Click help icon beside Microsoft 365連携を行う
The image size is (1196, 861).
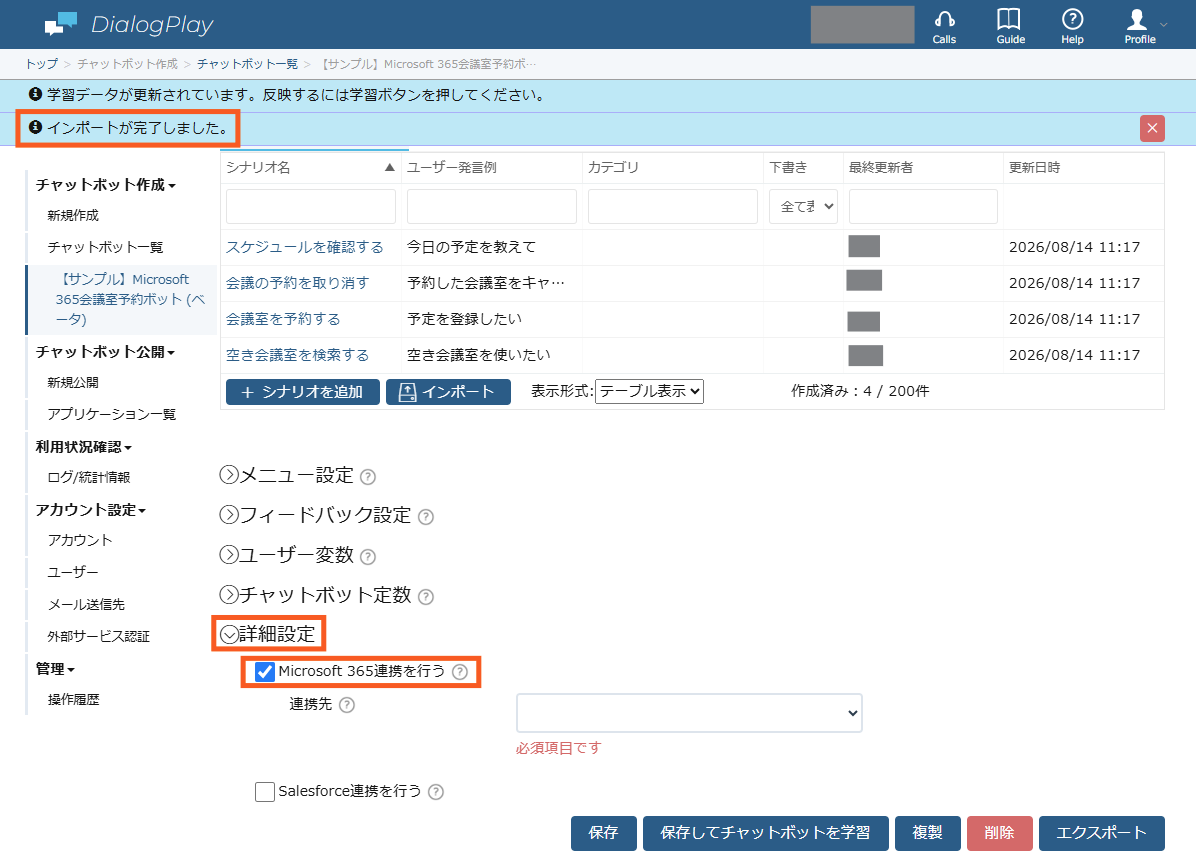(460, 672)
